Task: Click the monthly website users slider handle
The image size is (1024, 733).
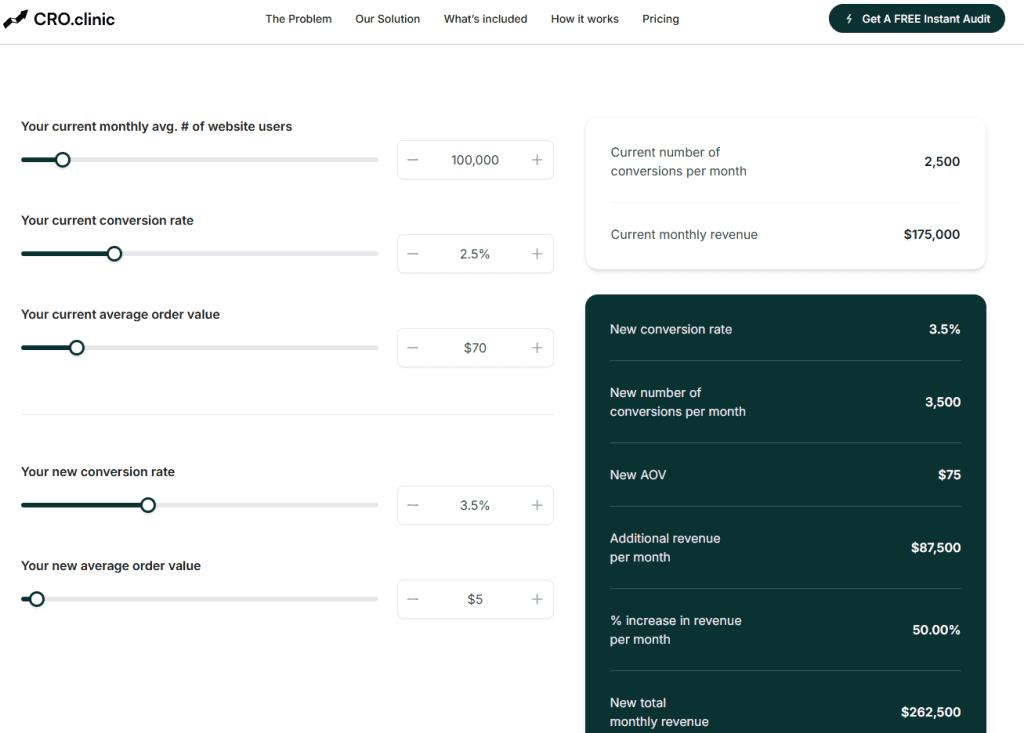Action: click(62, 160)
